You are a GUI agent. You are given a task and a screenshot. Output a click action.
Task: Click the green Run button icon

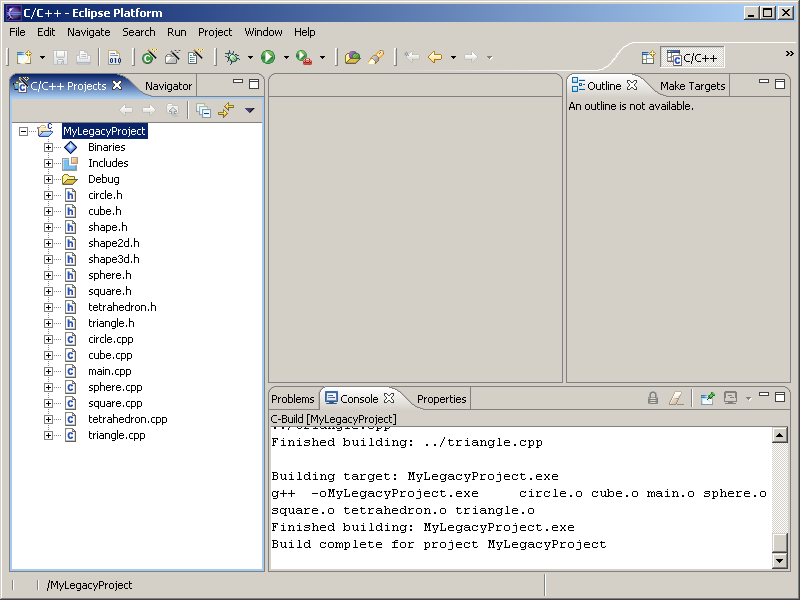tap(268, 58)
